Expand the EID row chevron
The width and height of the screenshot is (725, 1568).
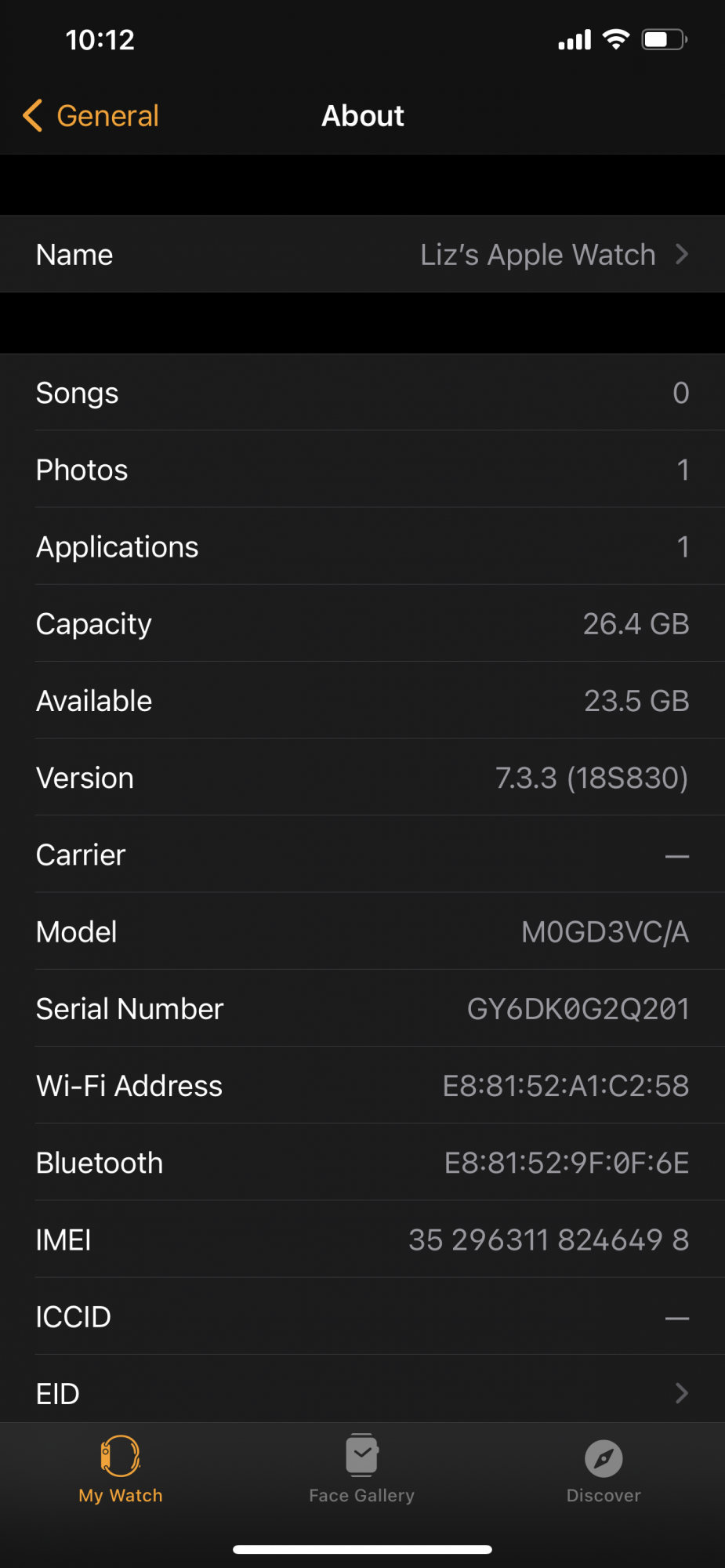point(682,1393)
